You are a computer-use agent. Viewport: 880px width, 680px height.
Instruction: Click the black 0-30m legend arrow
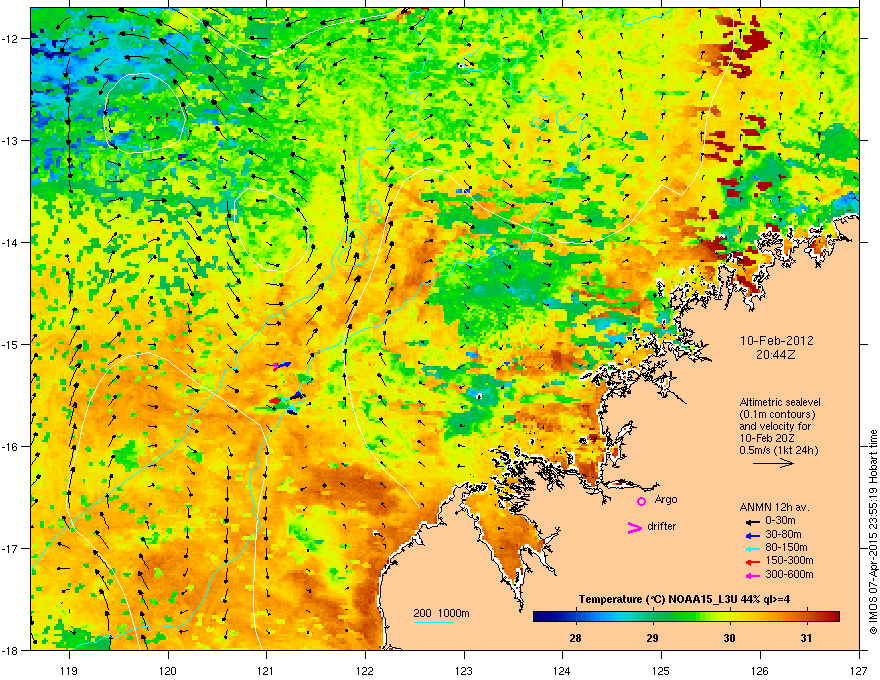(x=753, y=521)
